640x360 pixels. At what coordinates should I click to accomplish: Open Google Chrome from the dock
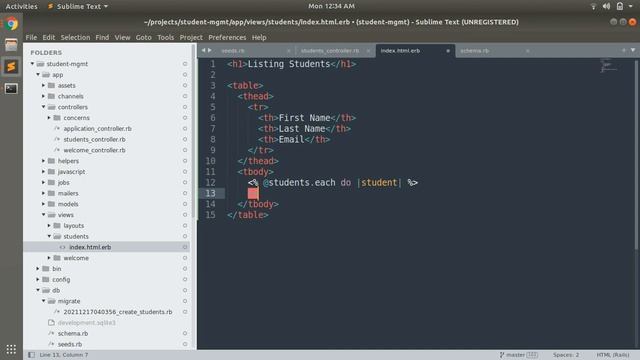(x=11, y=24)
